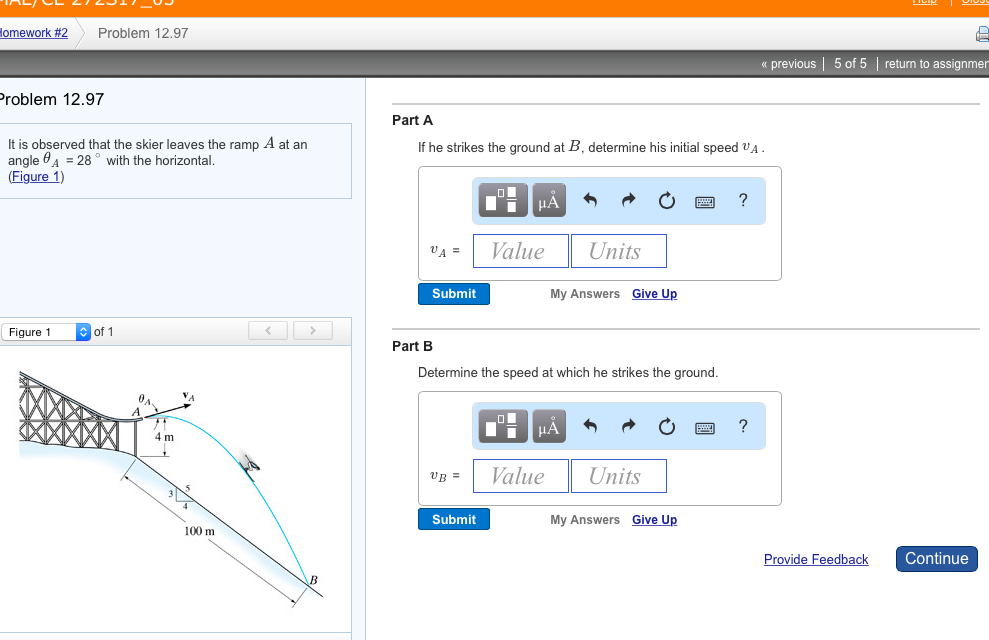Image resolution: width=989 pixels, height=640 pixels.
Task: Open templates tool in Part B toolbar
Action: (503, 426)
